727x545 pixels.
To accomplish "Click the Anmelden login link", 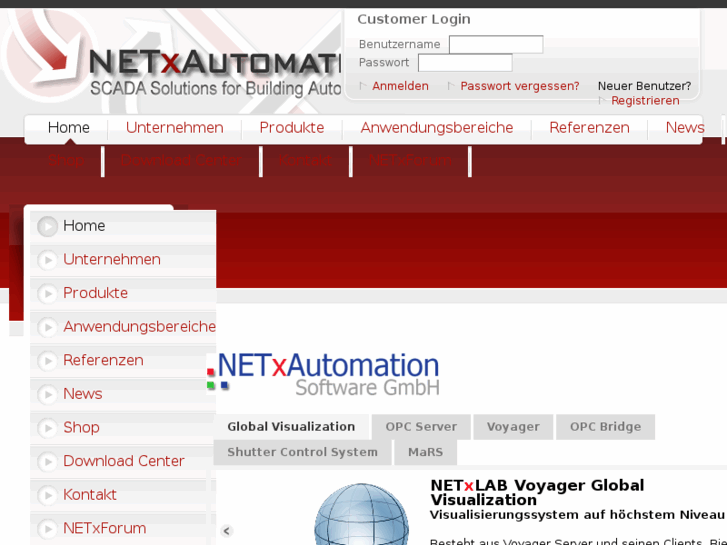I will click(400, 86).
